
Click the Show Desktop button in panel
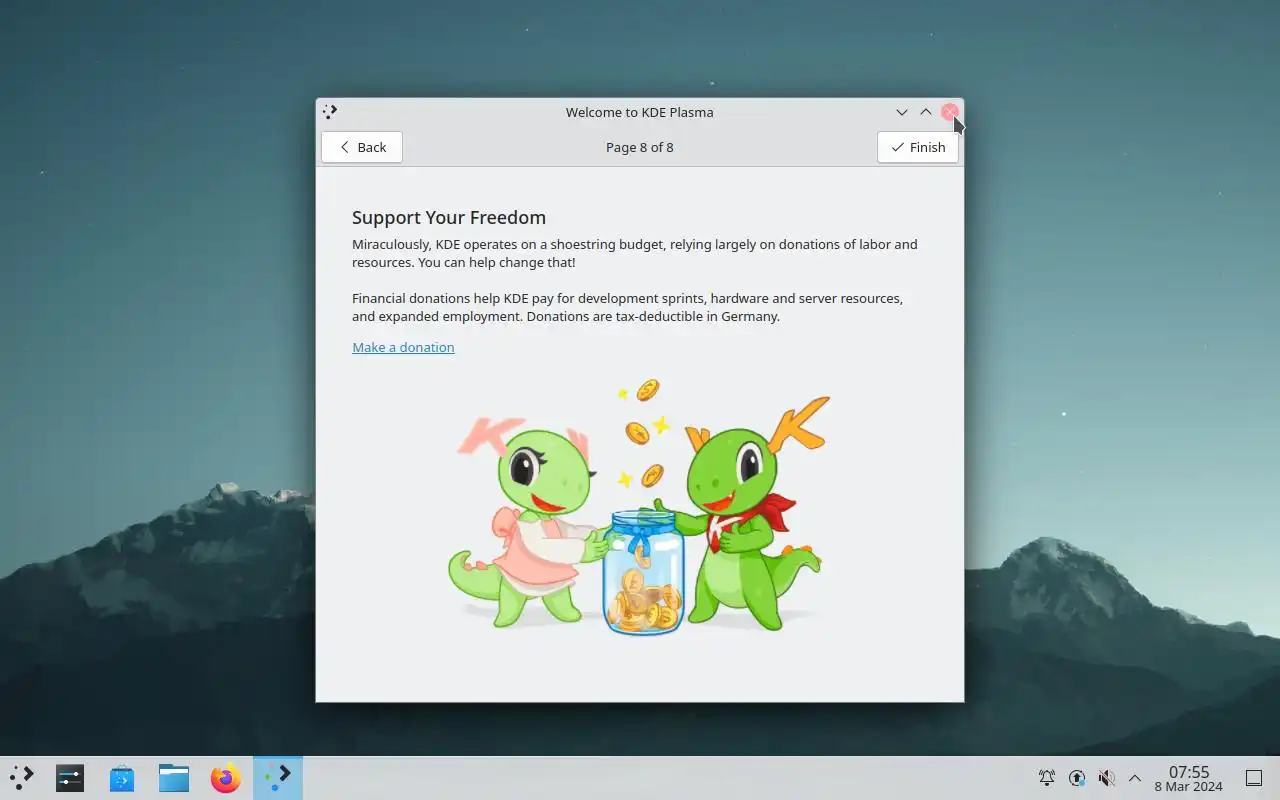tap(1254, 778)
